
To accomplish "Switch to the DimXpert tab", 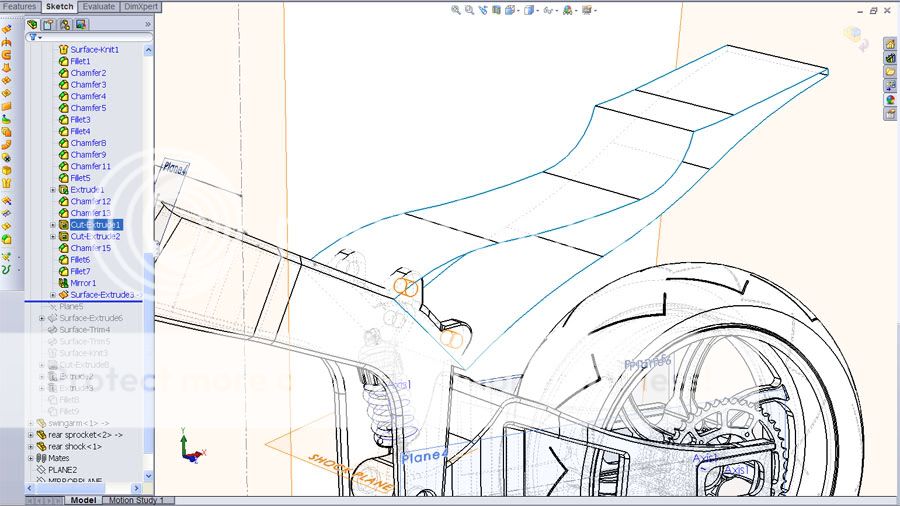I will tap(141, 6).
